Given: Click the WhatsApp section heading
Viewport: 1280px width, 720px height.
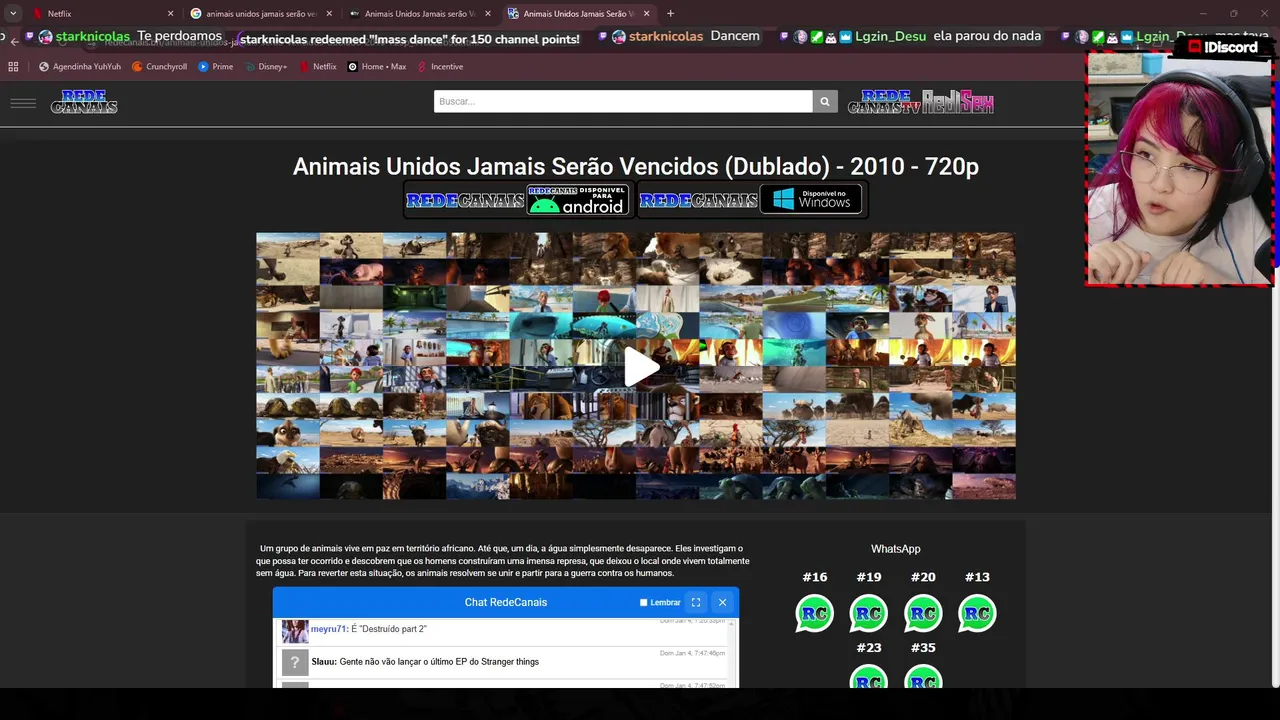Looking at the screenshot, I should pos(895,549).
